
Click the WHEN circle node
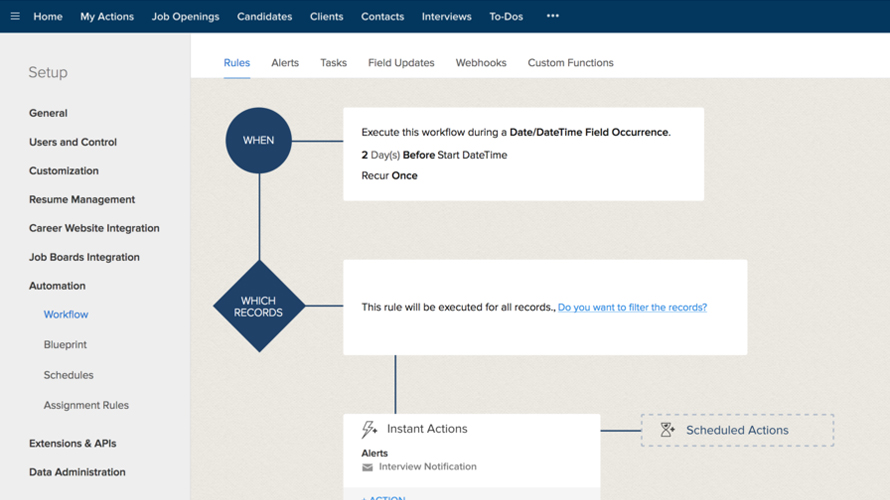point(259,140)
